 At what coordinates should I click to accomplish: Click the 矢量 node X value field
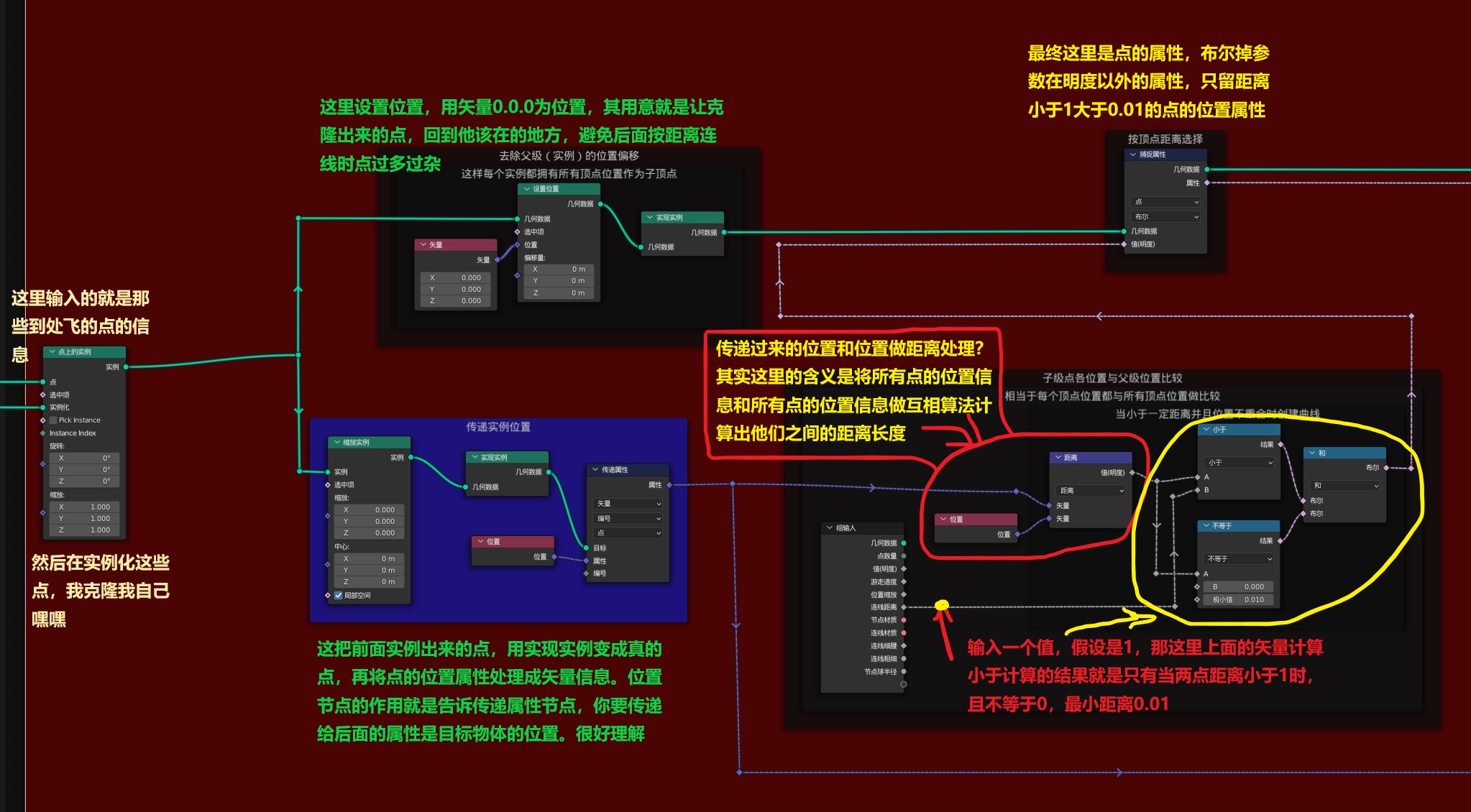[456, 278]
